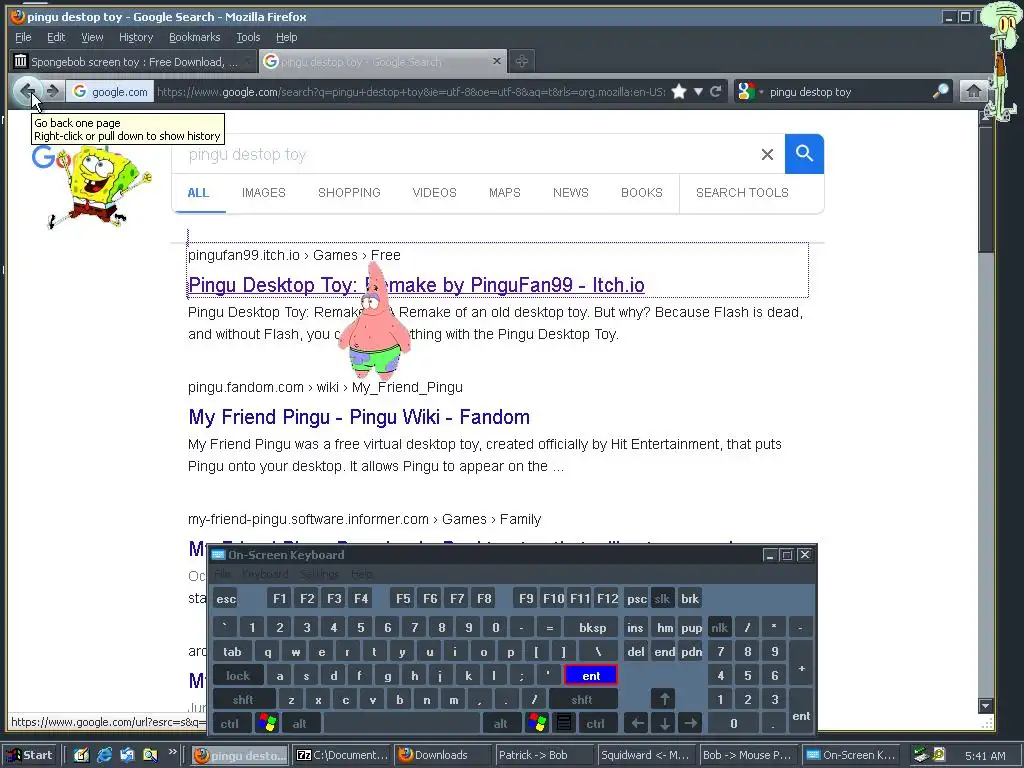Screen dimensions: 1024x768
Task: Close the pingu destop toy tab
Action: 496,61
